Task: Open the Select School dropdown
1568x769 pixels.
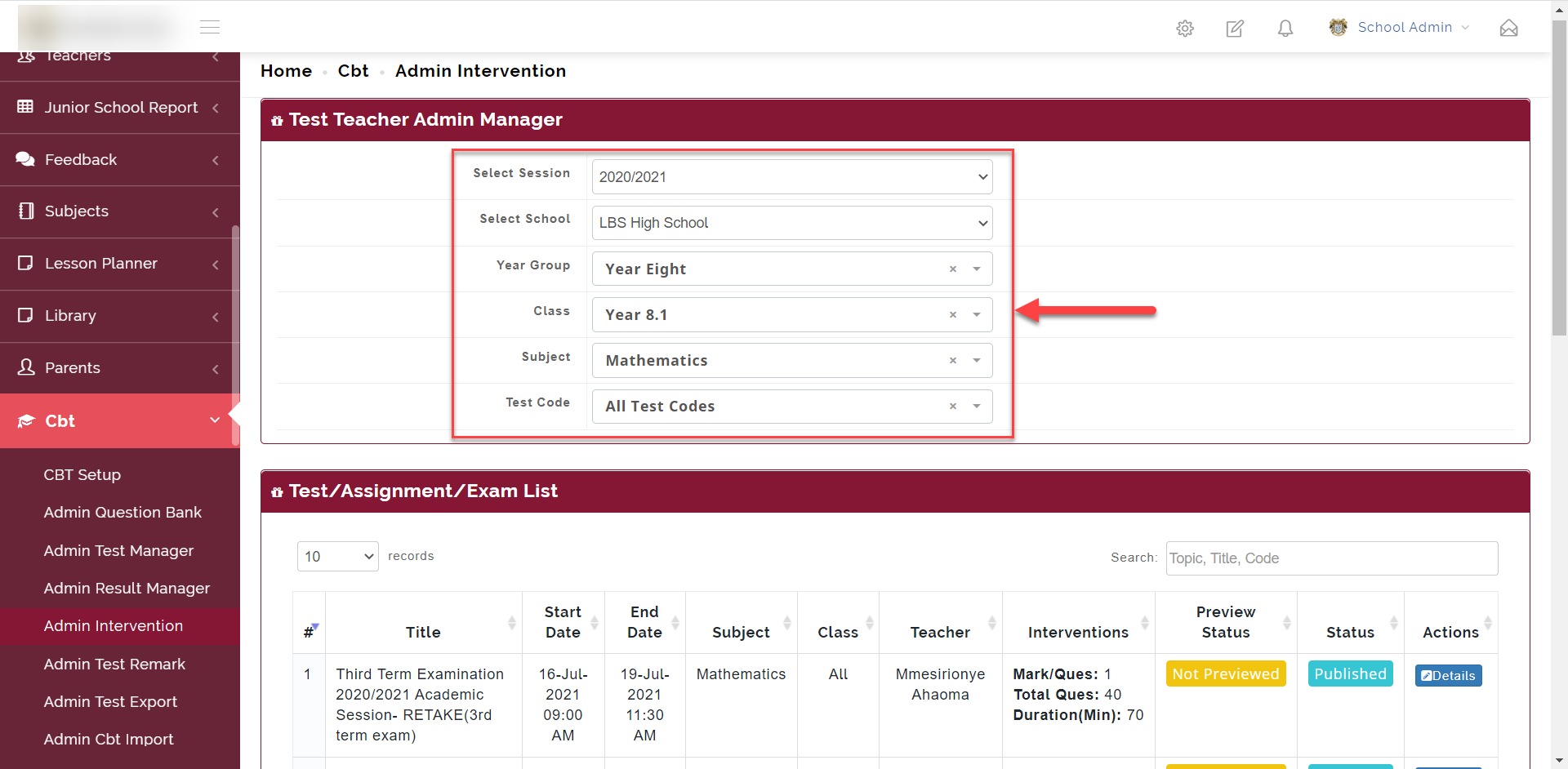Action: [x=792, y=223]
